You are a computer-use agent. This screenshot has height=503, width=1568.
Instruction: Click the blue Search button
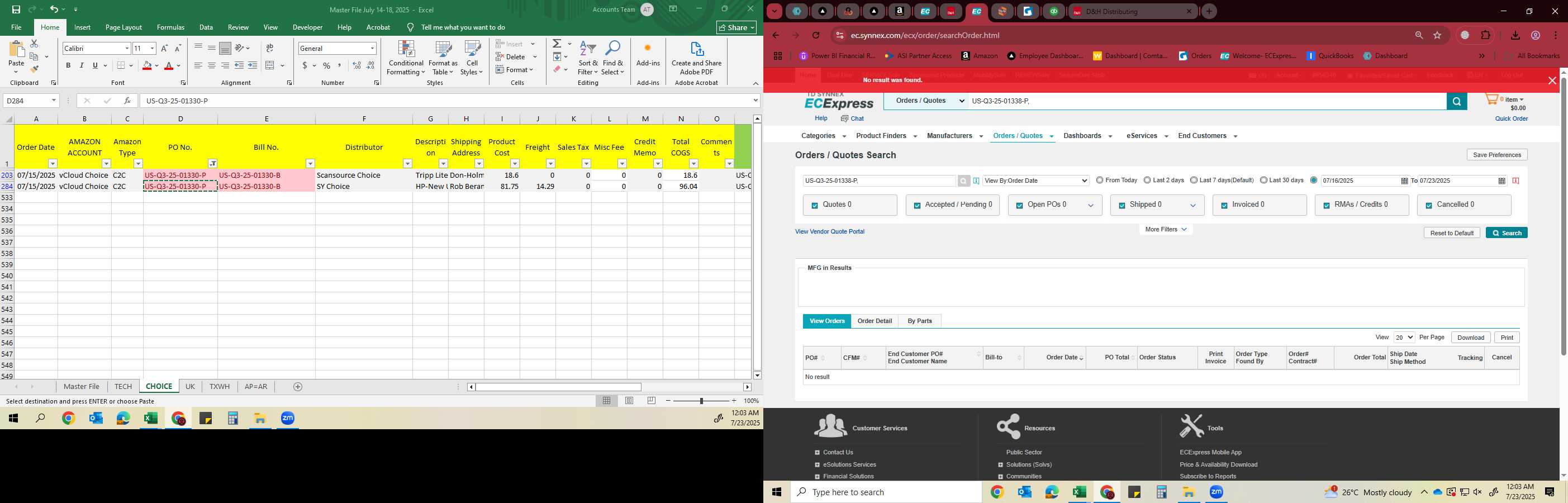[x=1507, y=232]
